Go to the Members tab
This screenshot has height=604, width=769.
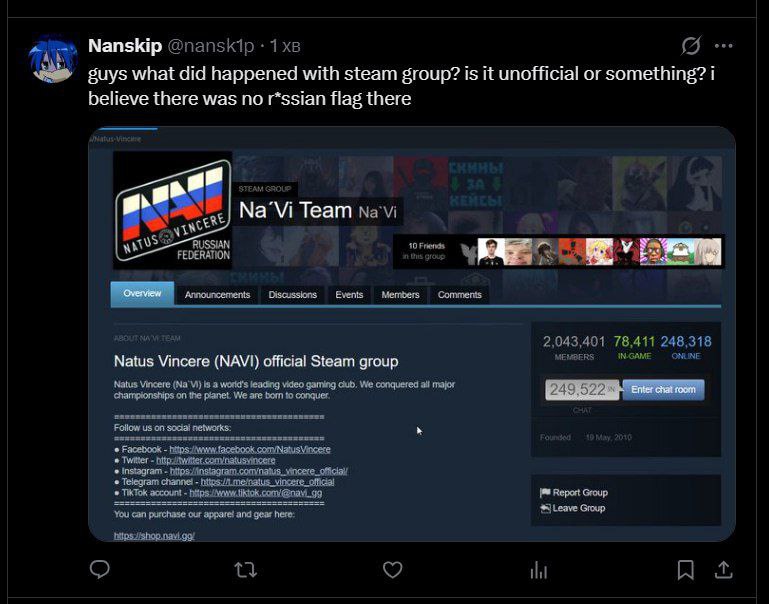400,295
